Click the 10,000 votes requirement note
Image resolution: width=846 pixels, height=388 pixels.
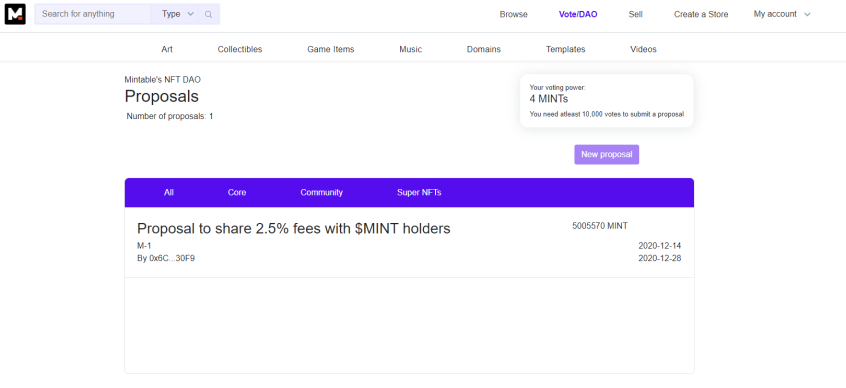point(606,114)
